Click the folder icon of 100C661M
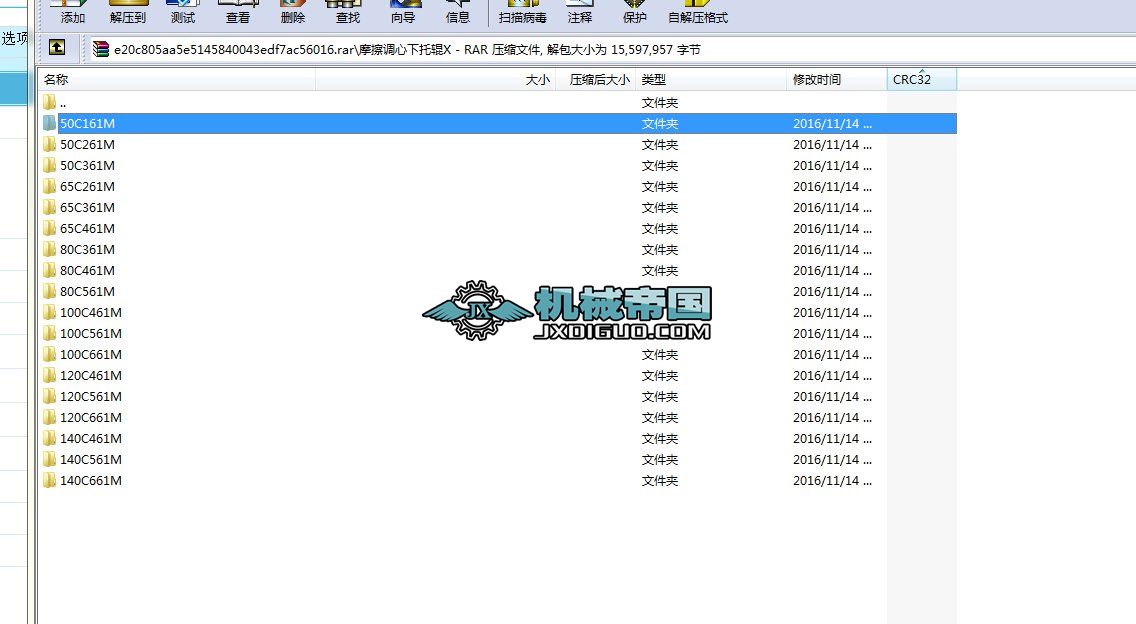The height and width of the screenshot is (624, 1136). 49,354
